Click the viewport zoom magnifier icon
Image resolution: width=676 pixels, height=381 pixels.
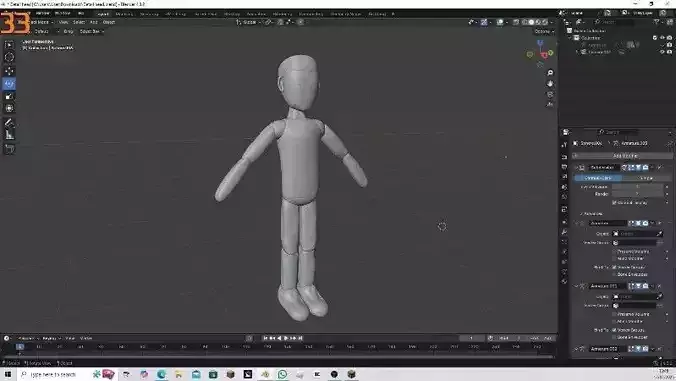click(550, 73)
